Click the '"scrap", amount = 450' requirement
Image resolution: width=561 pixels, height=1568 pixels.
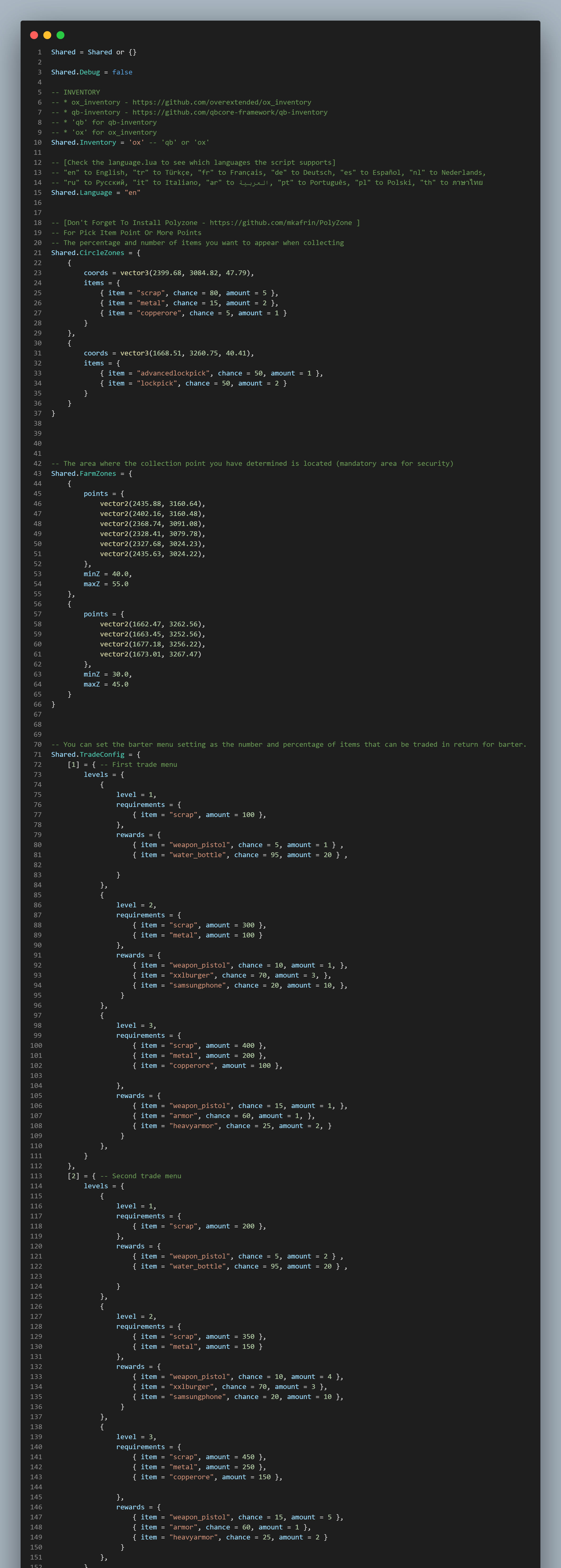[199, 1457]
